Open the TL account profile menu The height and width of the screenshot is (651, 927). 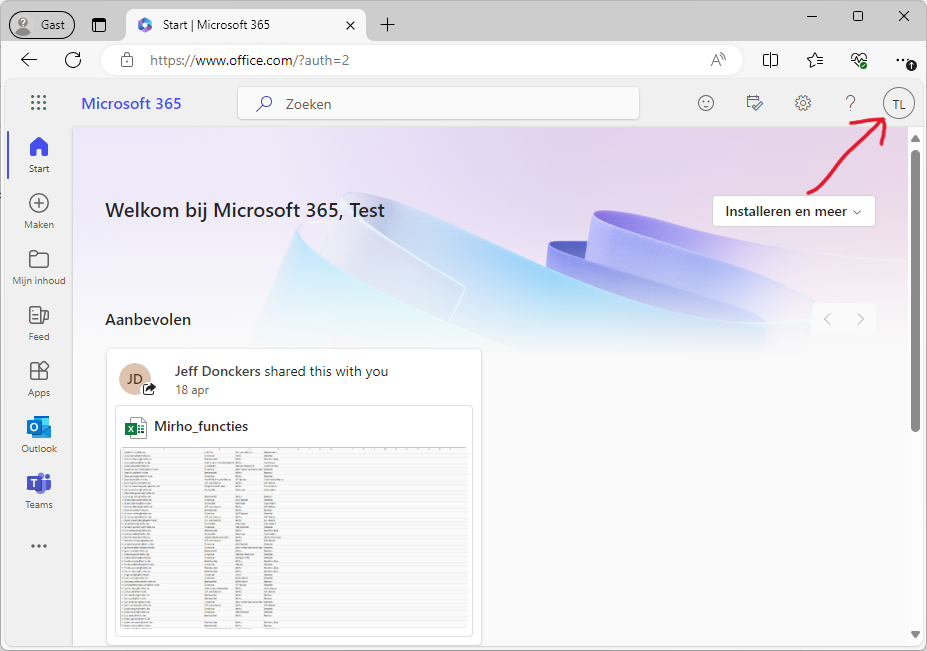(x=898, y=103)
